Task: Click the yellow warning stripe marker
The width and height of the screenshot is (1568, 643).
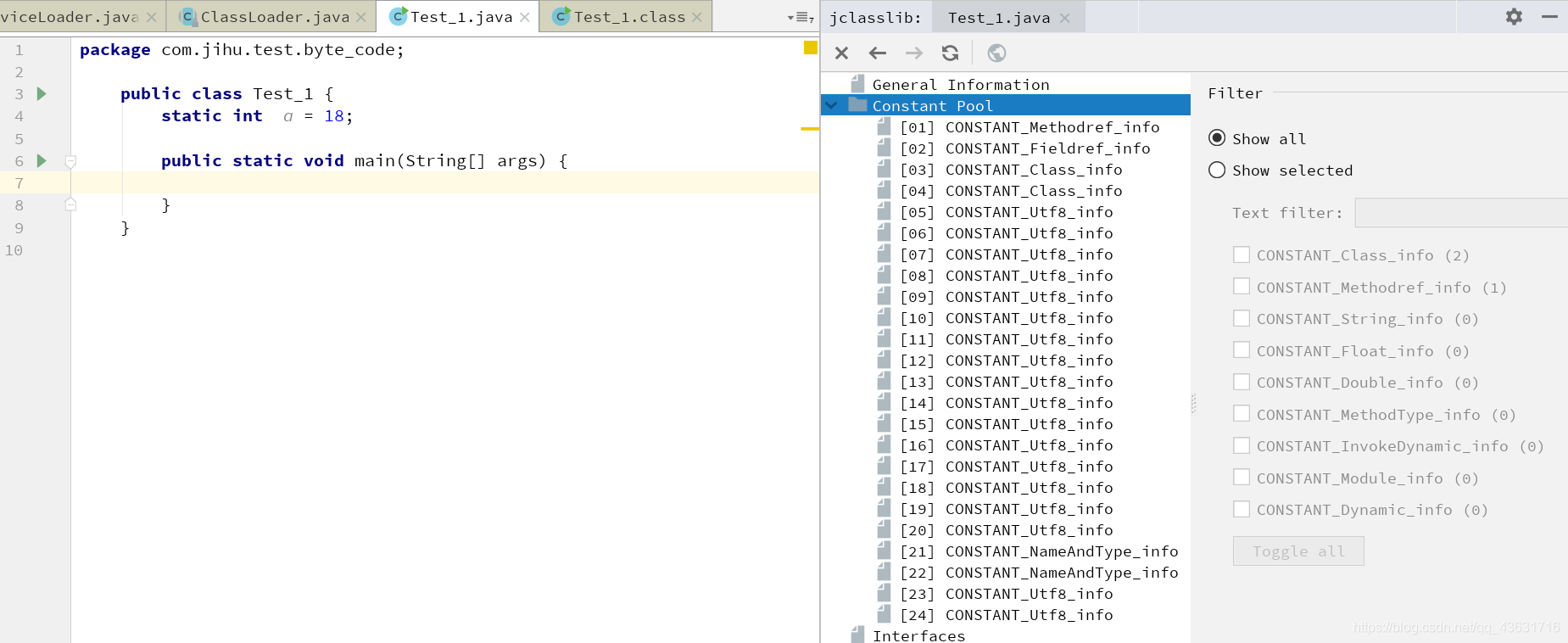Action: tap(810, 128)
